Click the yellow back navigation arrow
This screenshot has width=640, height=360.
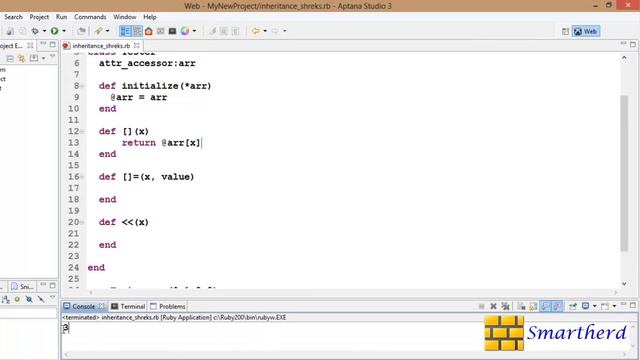(256, 31)
